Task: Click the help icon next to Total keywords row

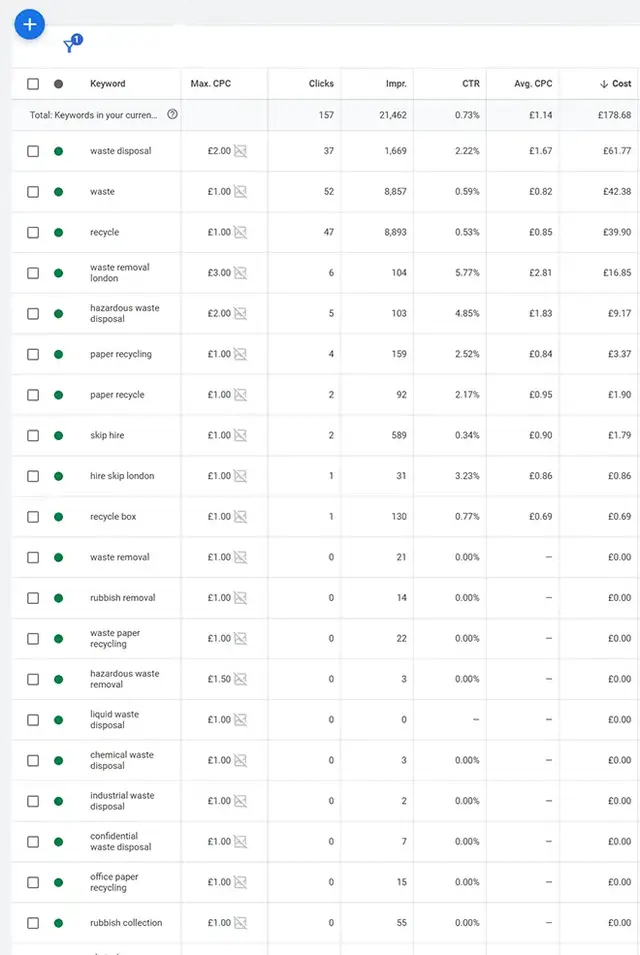Action: coord(172,115)
